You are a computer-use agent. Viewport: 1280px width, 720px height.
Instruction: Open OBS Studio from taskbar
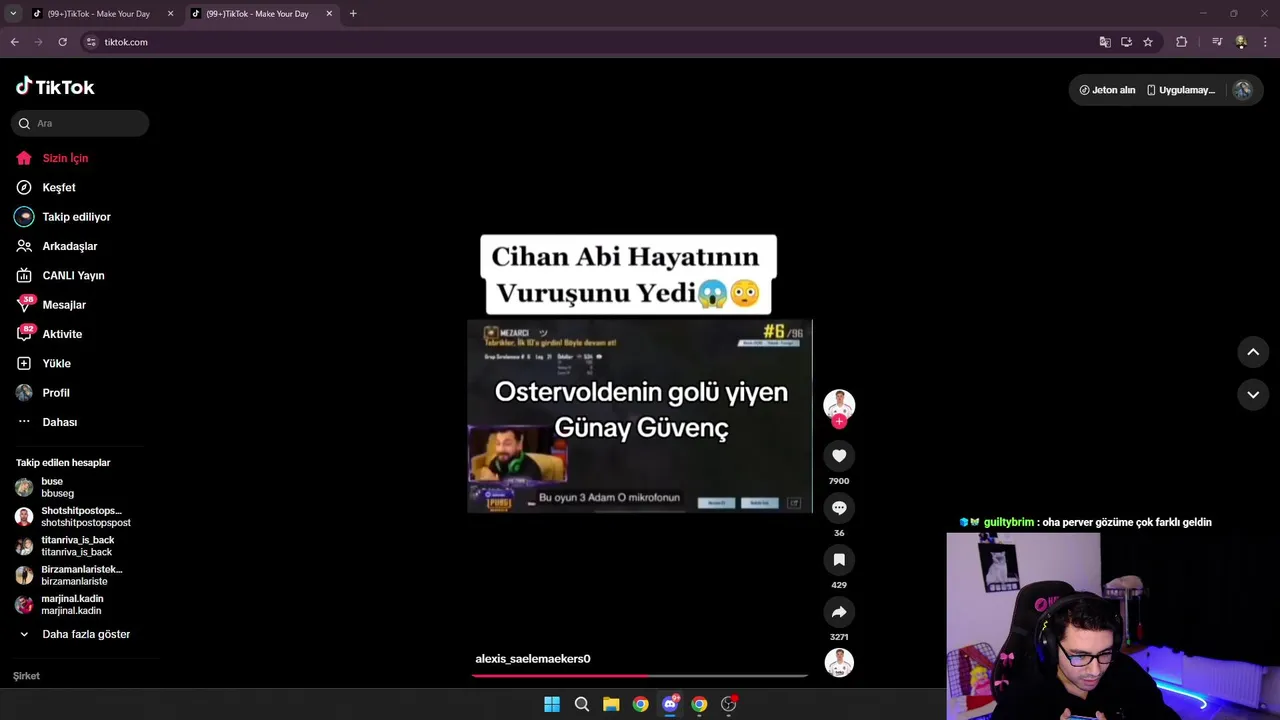point(729,704)
